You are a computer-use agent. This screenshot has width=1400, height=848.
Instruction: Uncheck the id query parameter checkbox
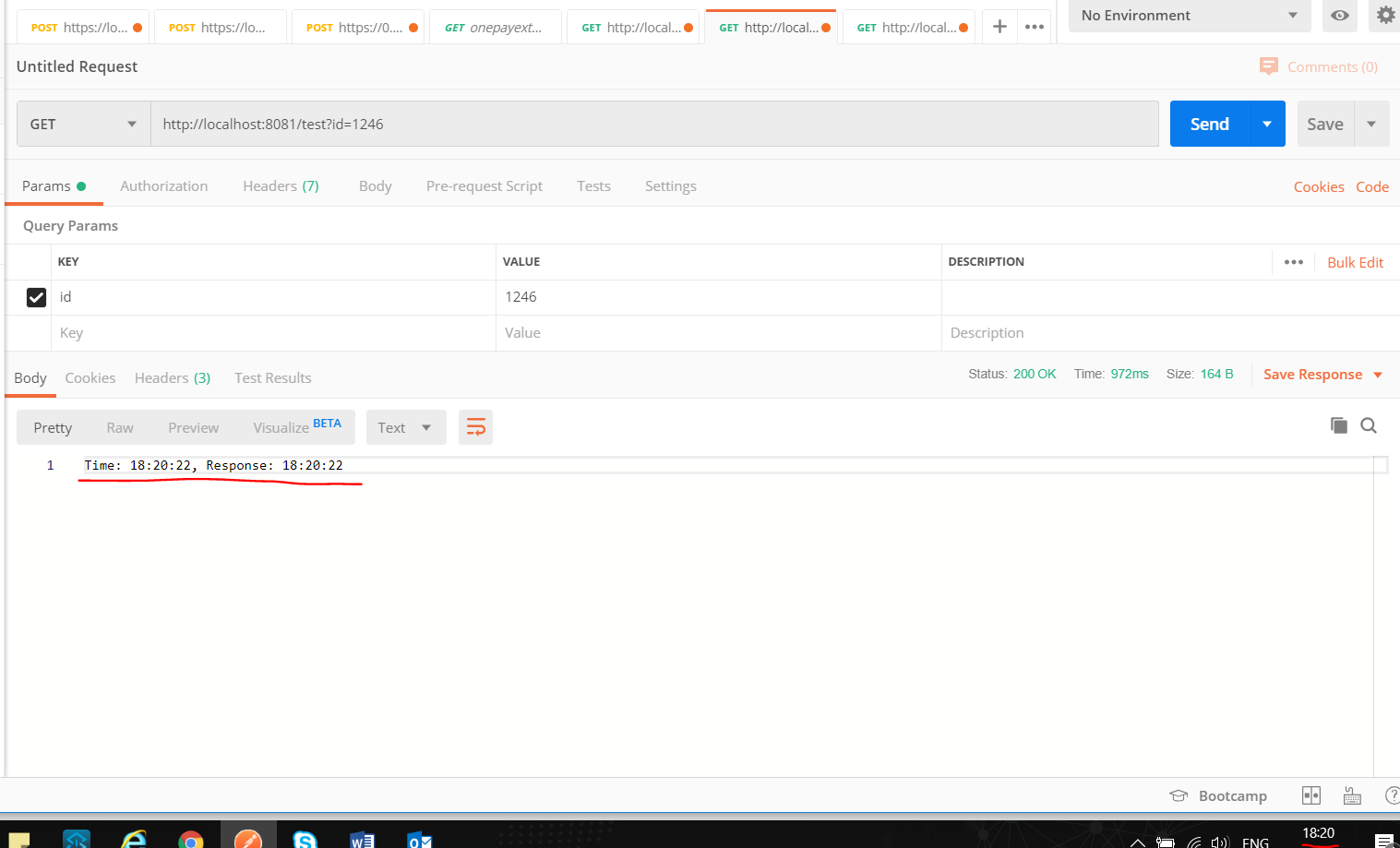(37, 297)
